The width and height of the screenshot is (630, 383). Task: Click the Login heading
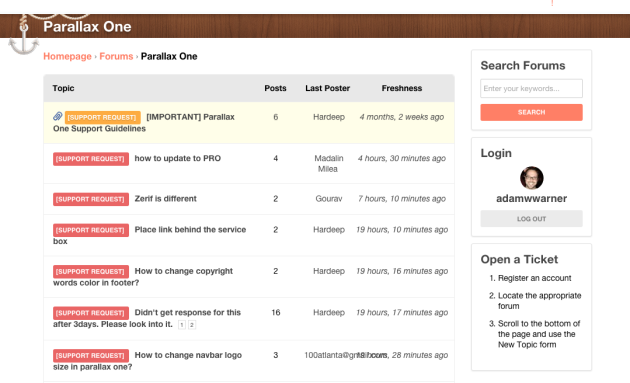click(496, 153)
